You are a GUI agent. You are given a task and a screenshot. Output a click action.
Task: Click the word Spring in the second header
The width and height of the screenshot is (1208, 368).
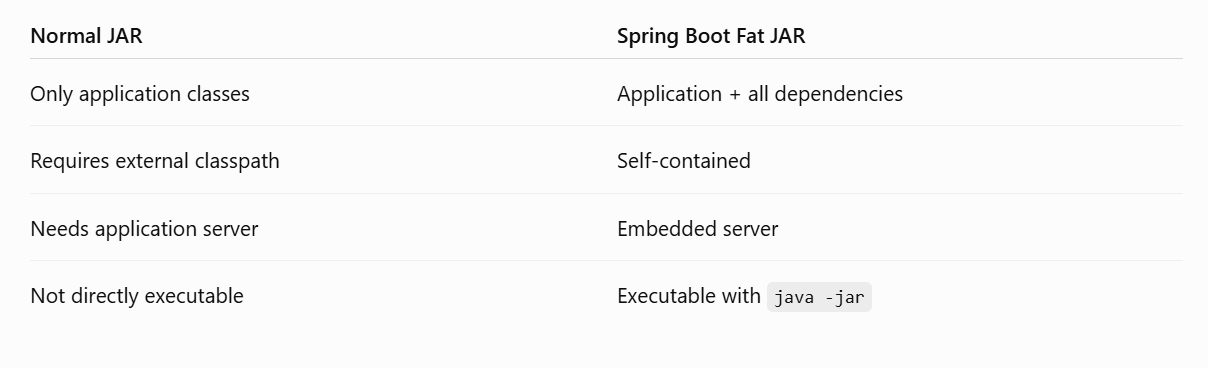[644, 37]
